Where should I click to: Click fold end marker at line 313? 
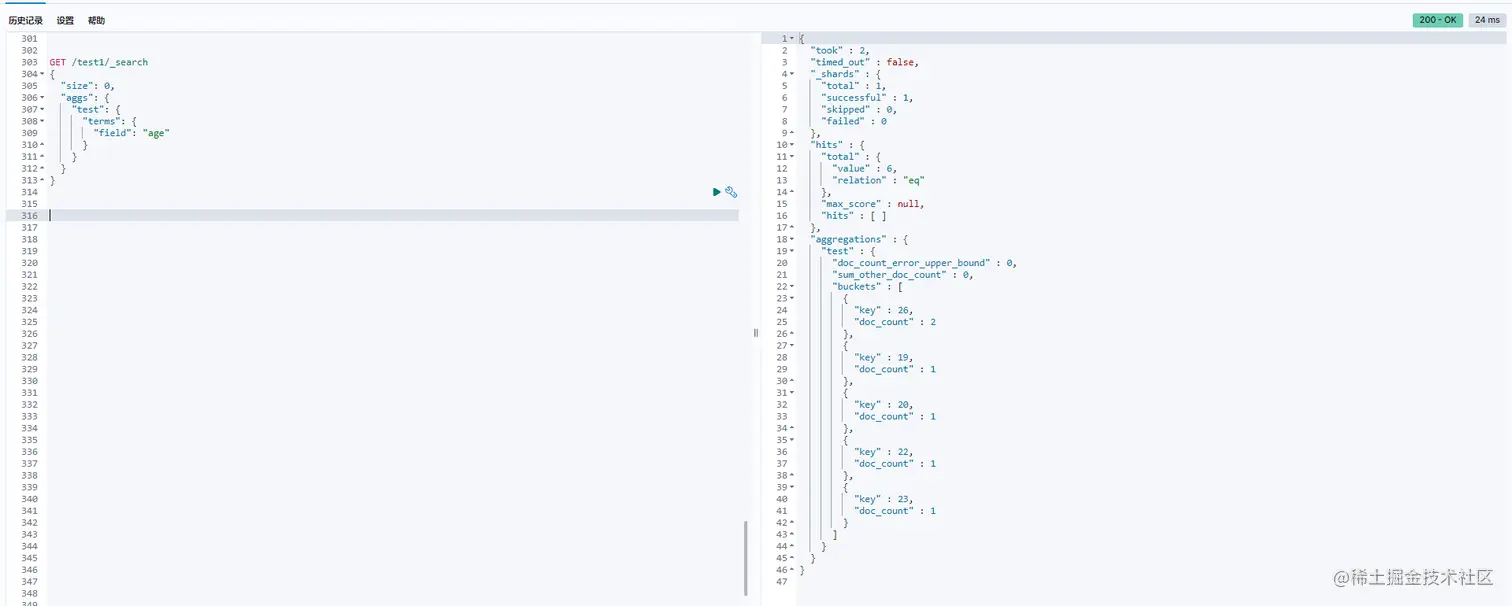point(42,181)
